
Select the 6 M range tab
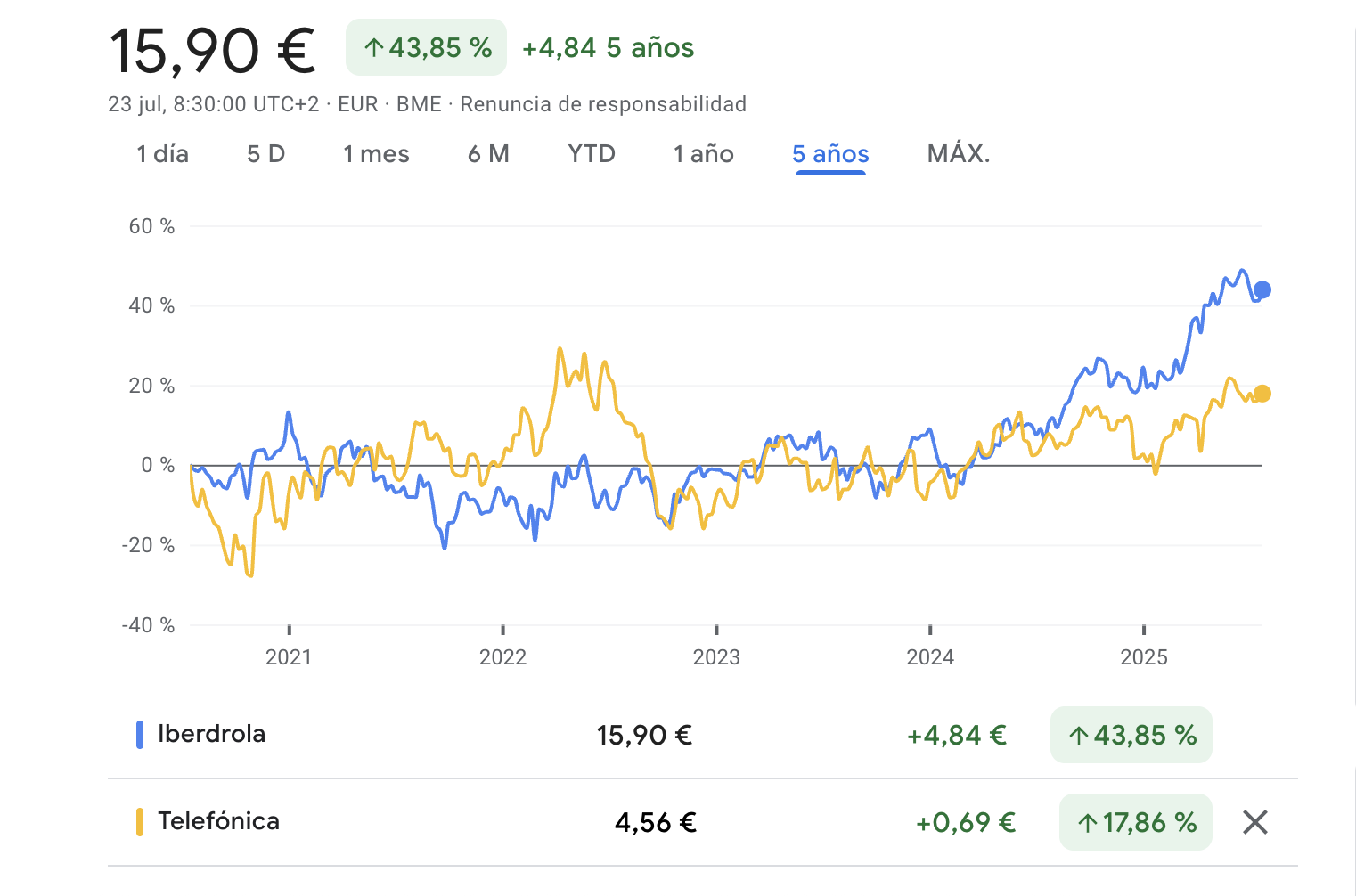[488, 154]
